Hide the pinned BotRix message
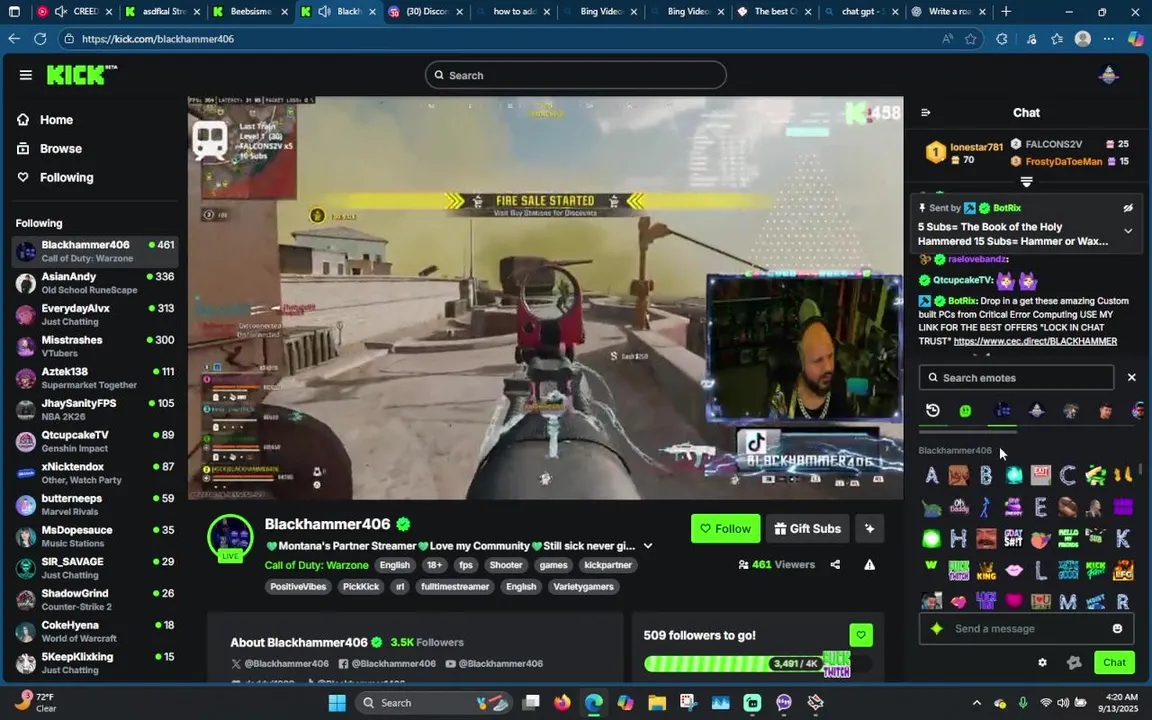Screen dimensions: 1152x720 point(1128,208)
